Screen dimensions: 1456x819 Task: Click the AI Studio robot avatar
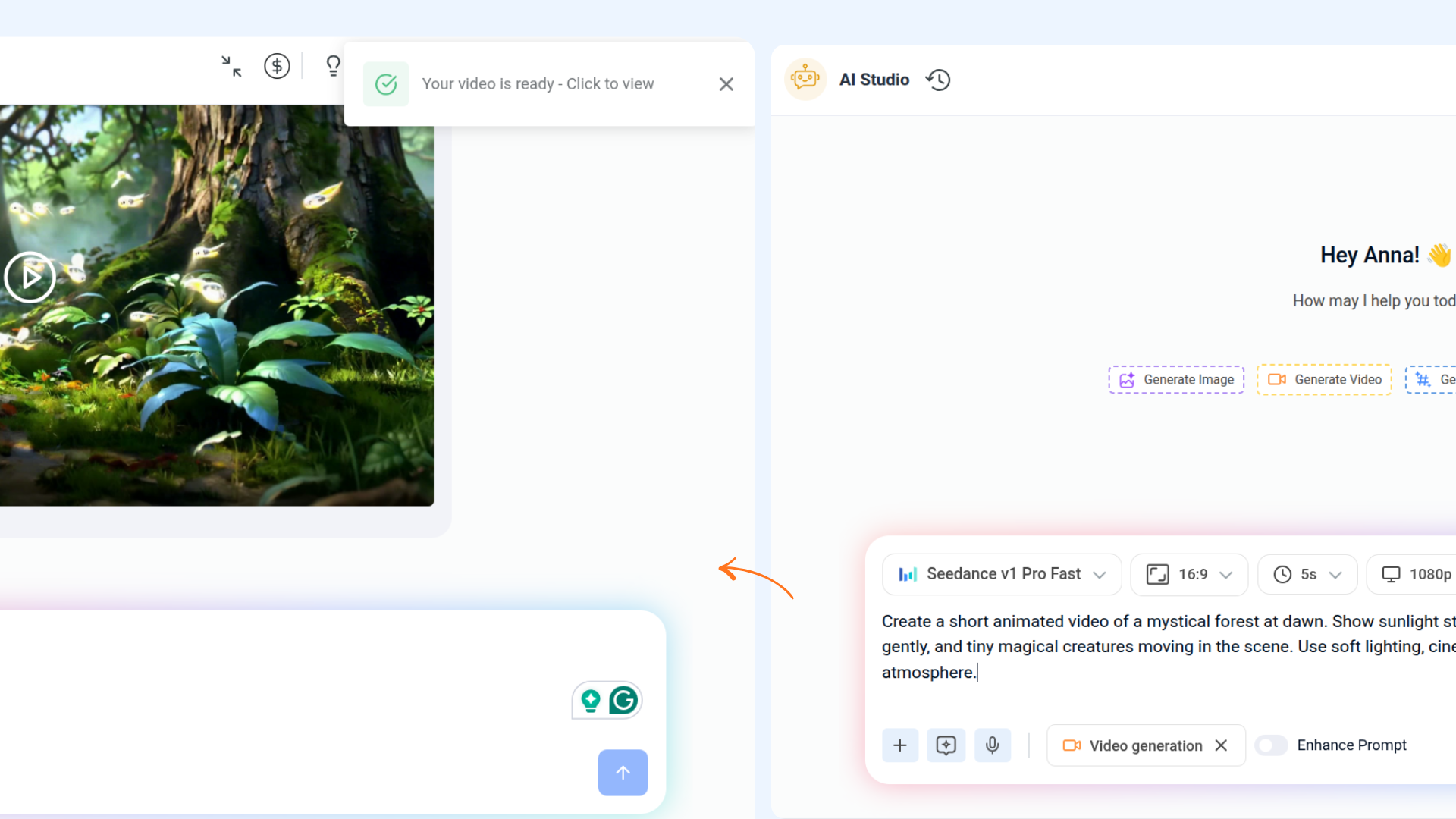805,79
